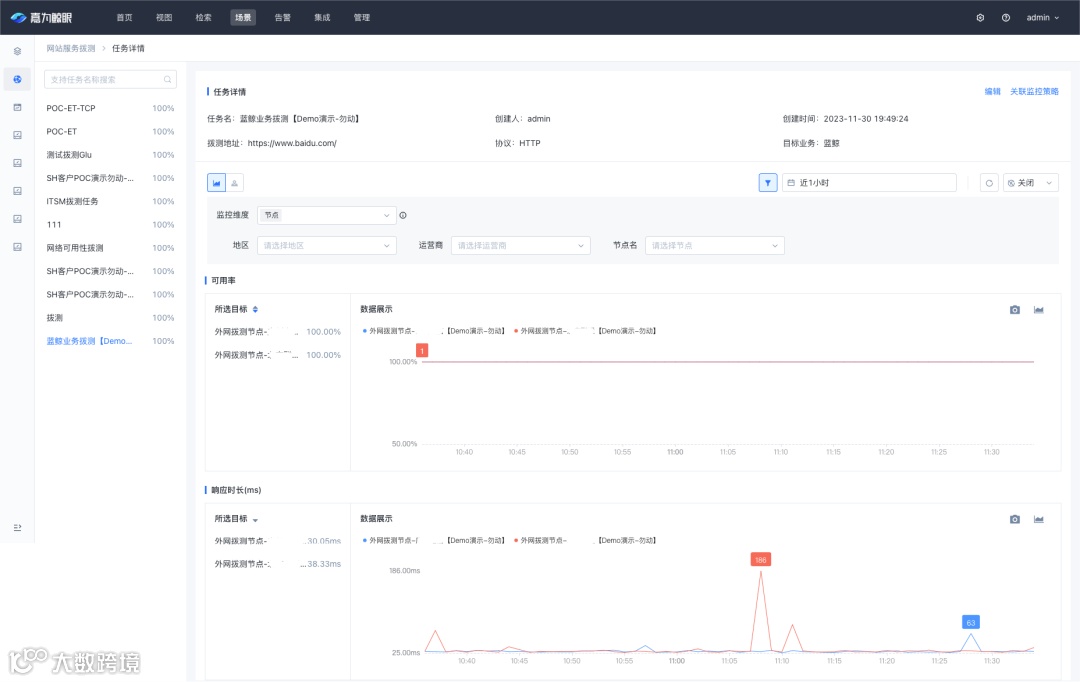Click the availability chart camera snapshot icon
1080x682 pixels.
click(x=1015, y=310)
